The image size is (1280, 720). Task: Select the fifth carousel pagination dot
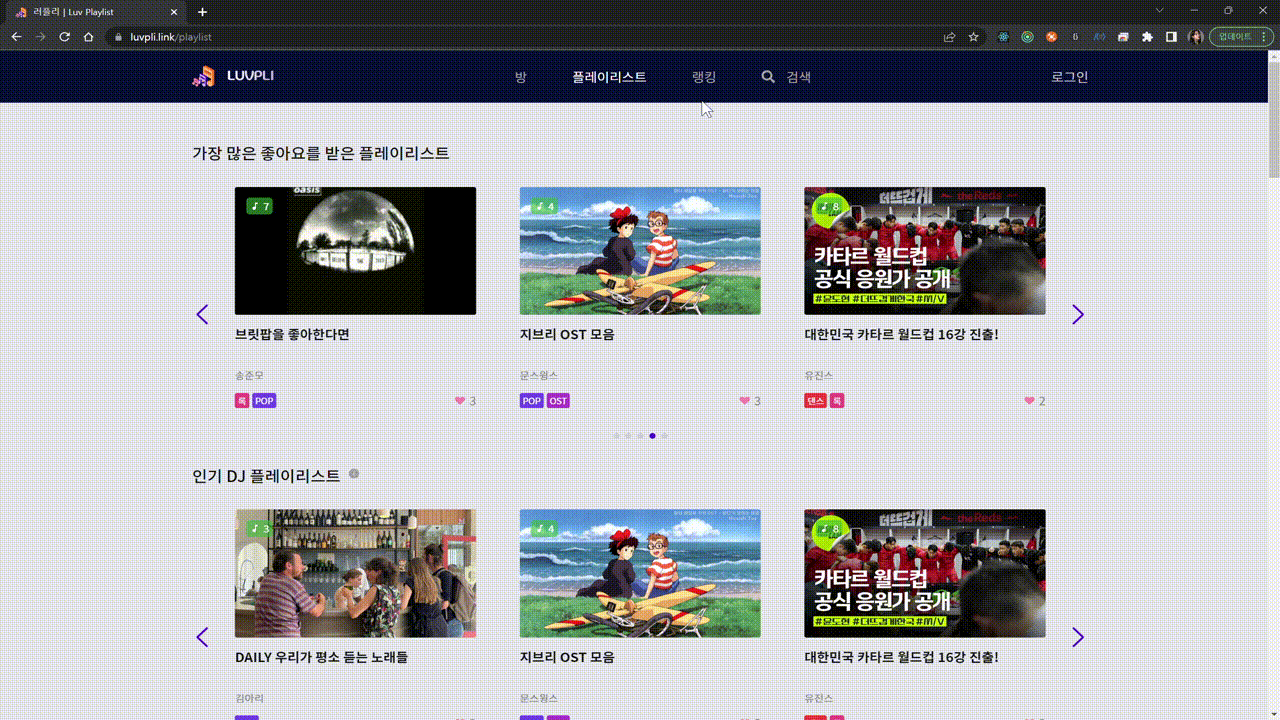[664, 436]
